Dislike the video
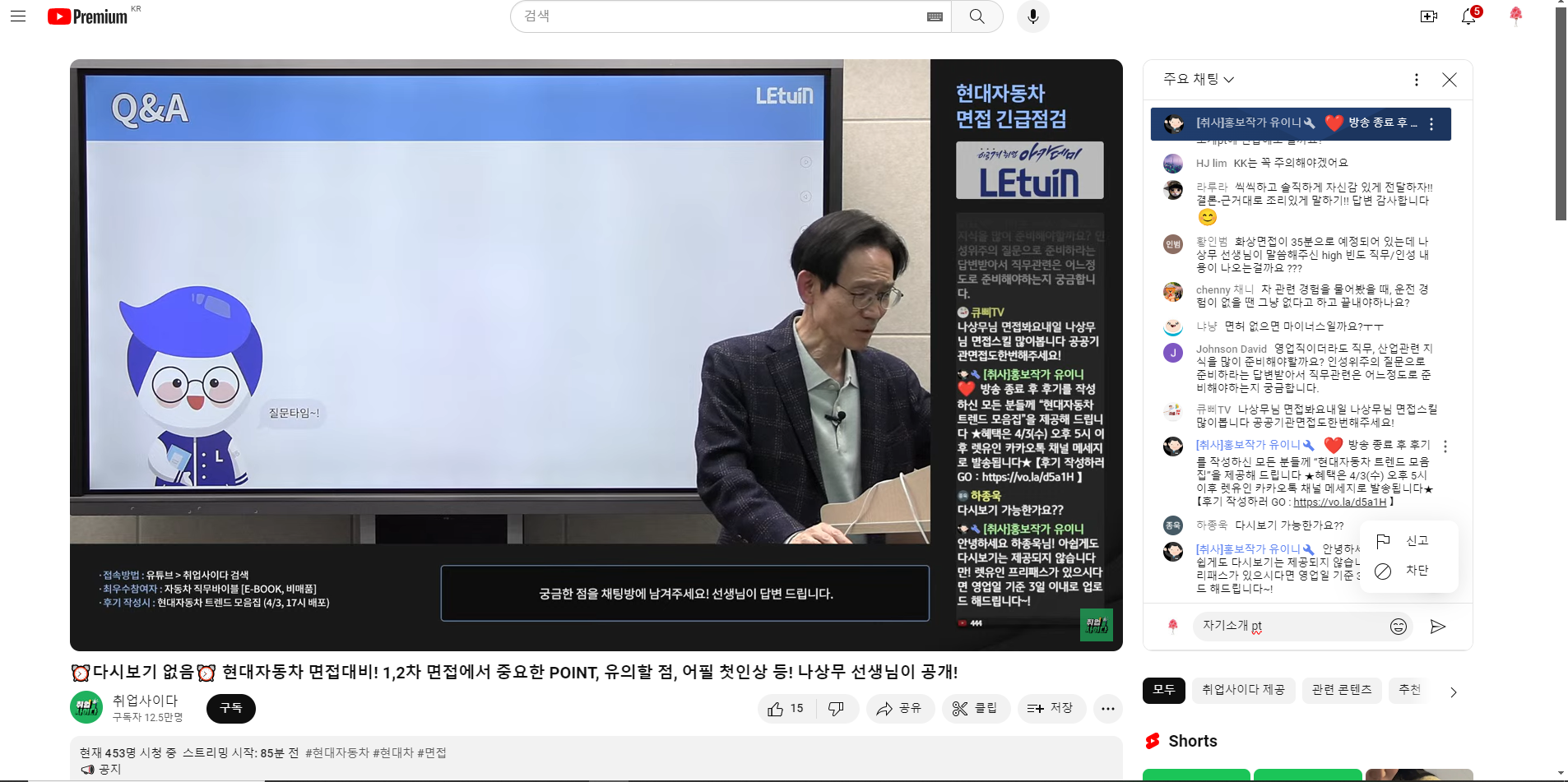The width and height of the screenshot is (1568, 782). [x=836, y=709]
